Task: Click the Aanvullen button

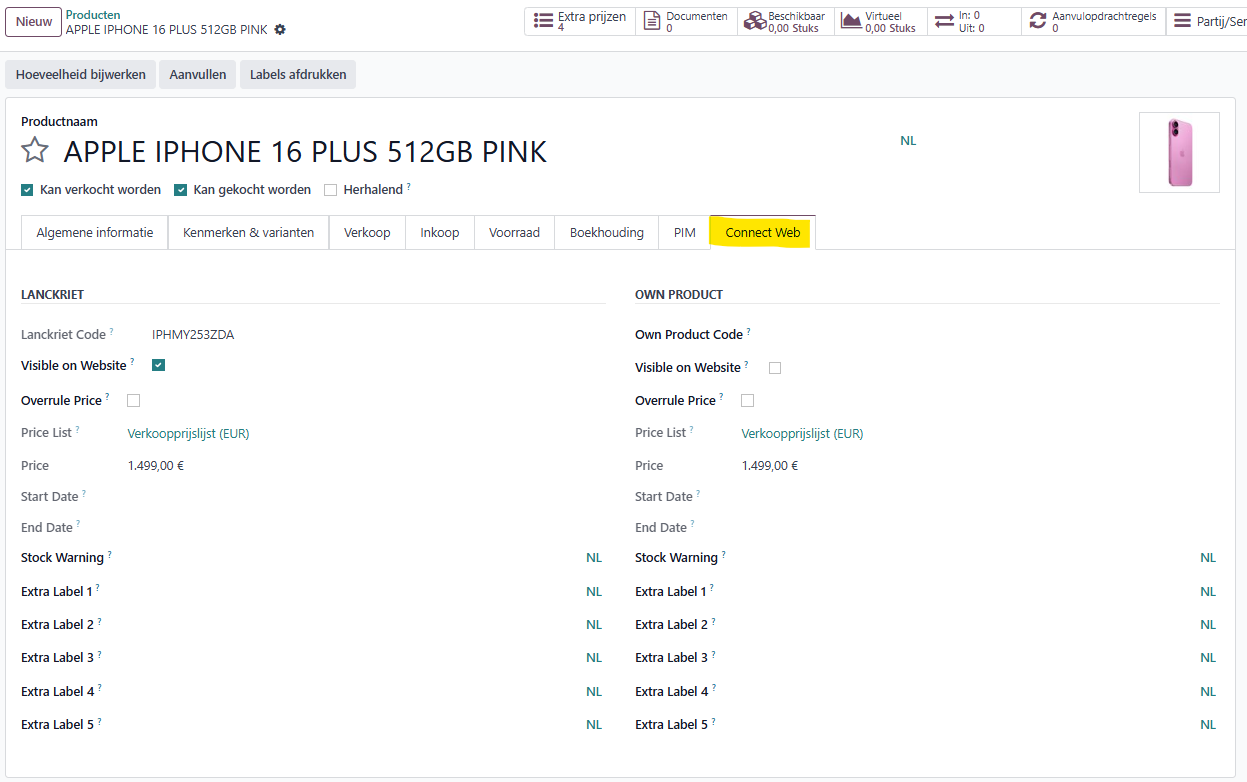Action: (197, 74)
